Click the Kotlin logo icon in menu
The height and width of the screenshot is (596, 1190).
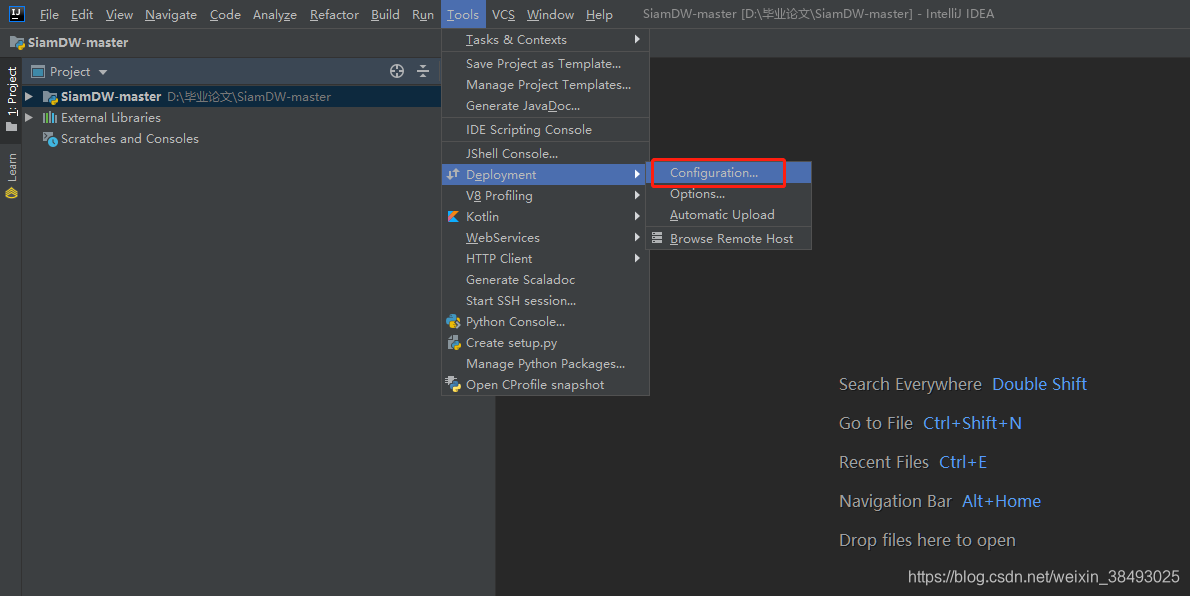point(453,216)
